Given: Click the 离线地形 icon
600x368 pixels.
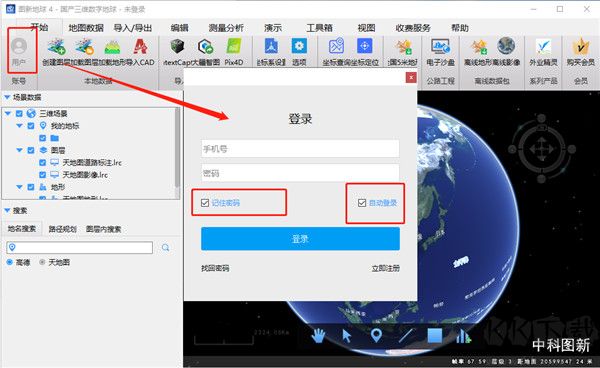Looking at the screenshot, I should point(478,47).
